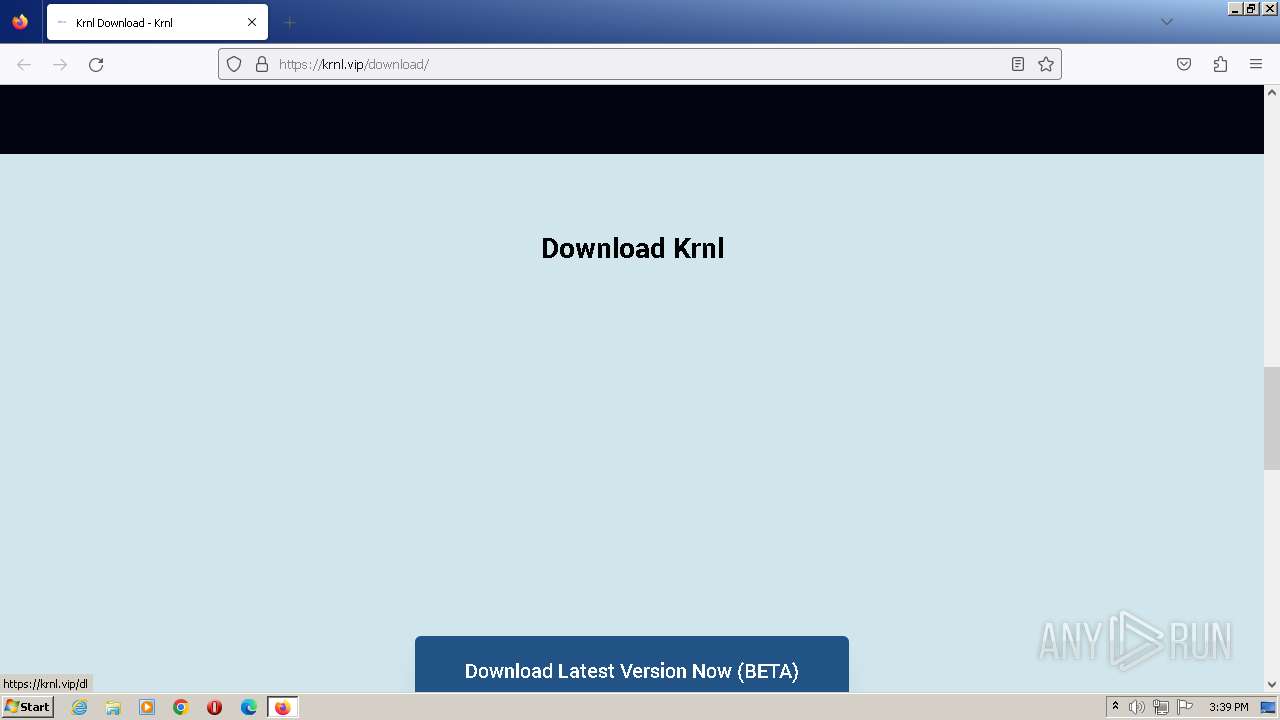
Task: Open the Windows Start menu
Action: tap(28, 707)
